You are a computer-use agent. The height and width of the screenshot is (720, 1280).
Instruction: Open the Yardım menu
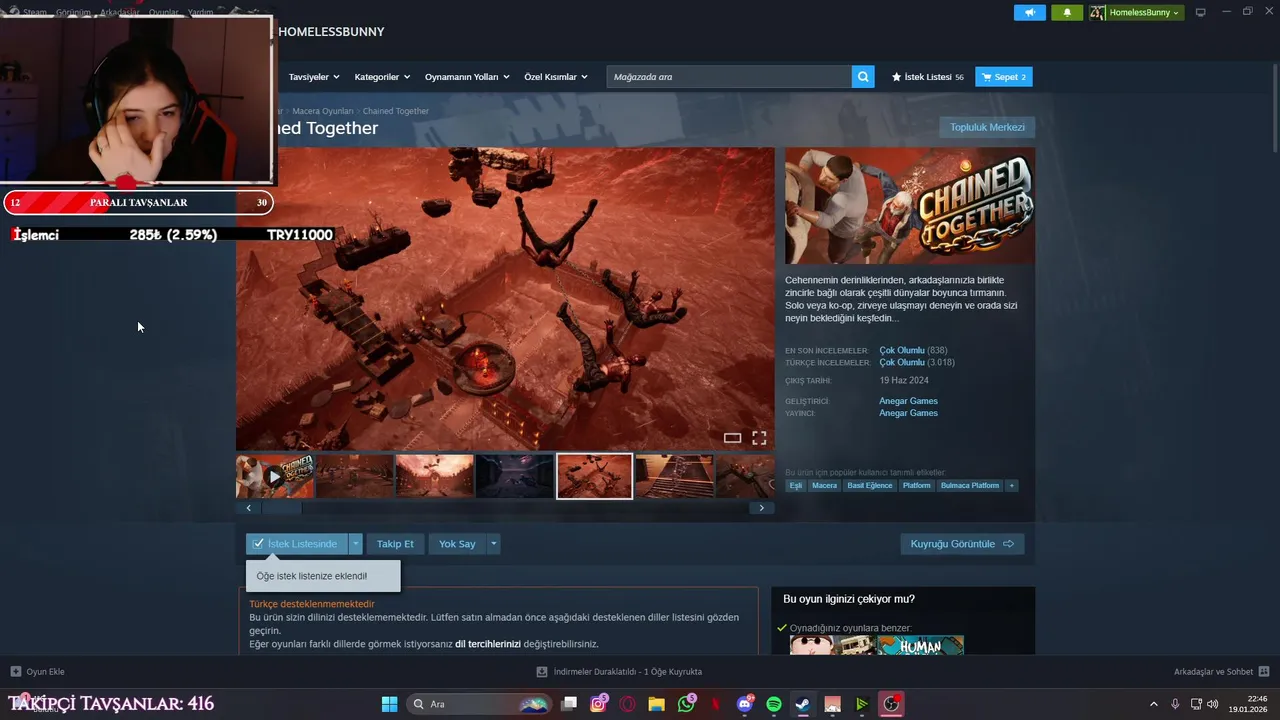[x=201, y=12]
